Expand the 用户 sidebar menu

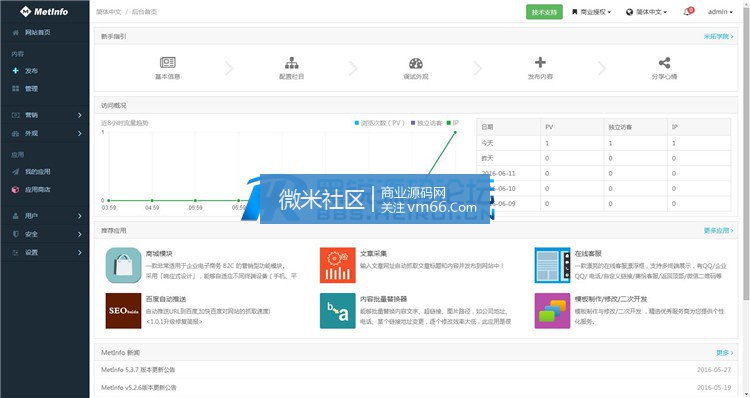pos(44,216)
